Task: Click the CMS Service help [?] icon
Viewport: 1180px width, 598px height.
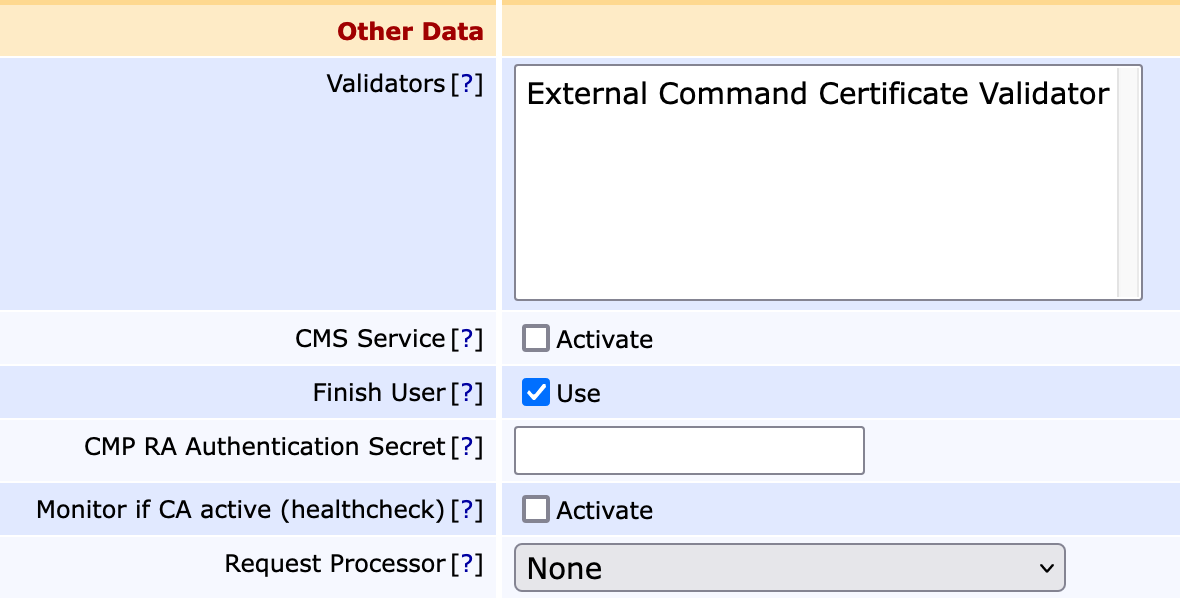Action: [x=466, y=339]
